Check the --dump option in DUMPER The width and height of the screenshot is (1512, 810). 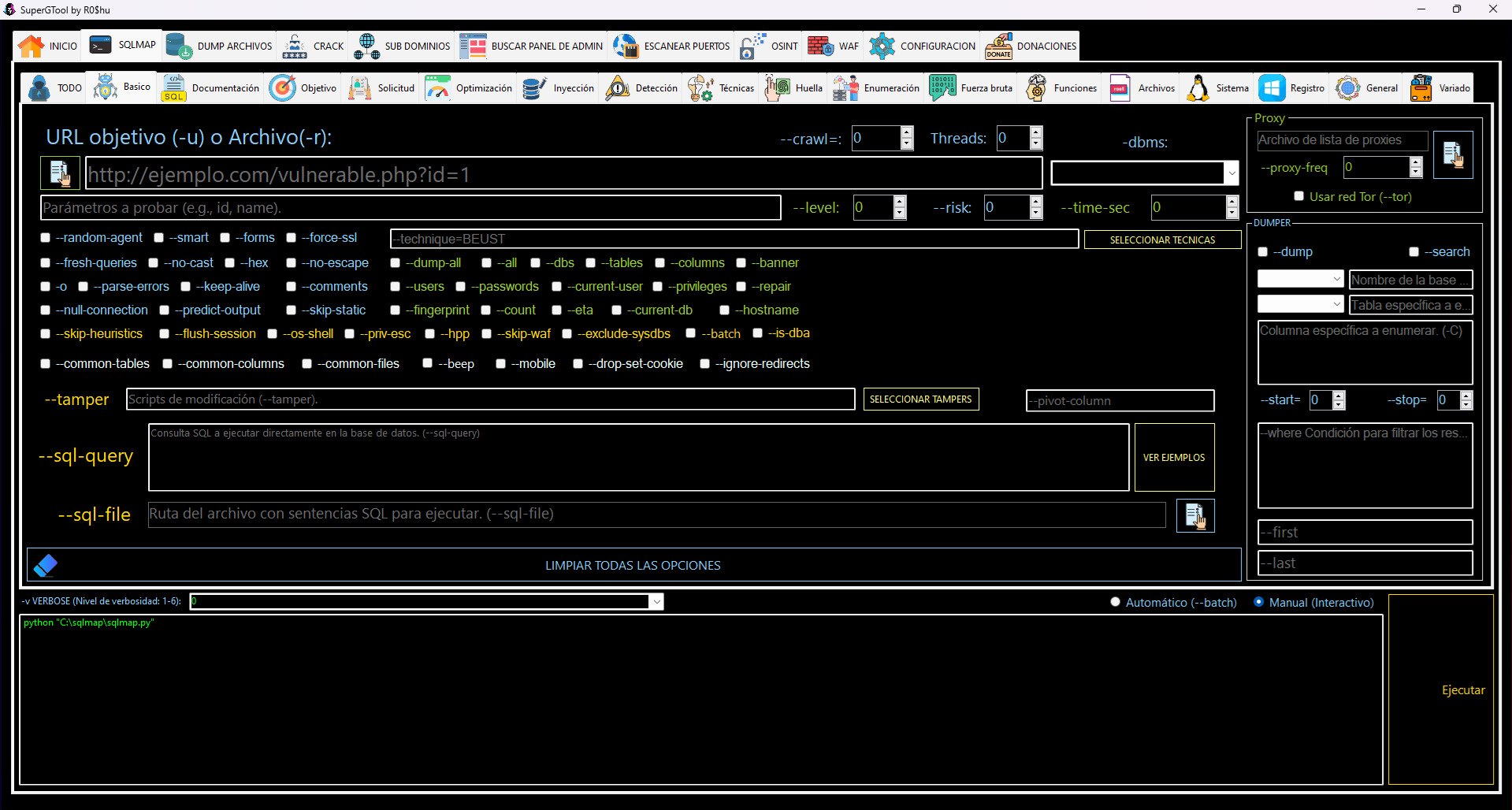coord(1263,252)
